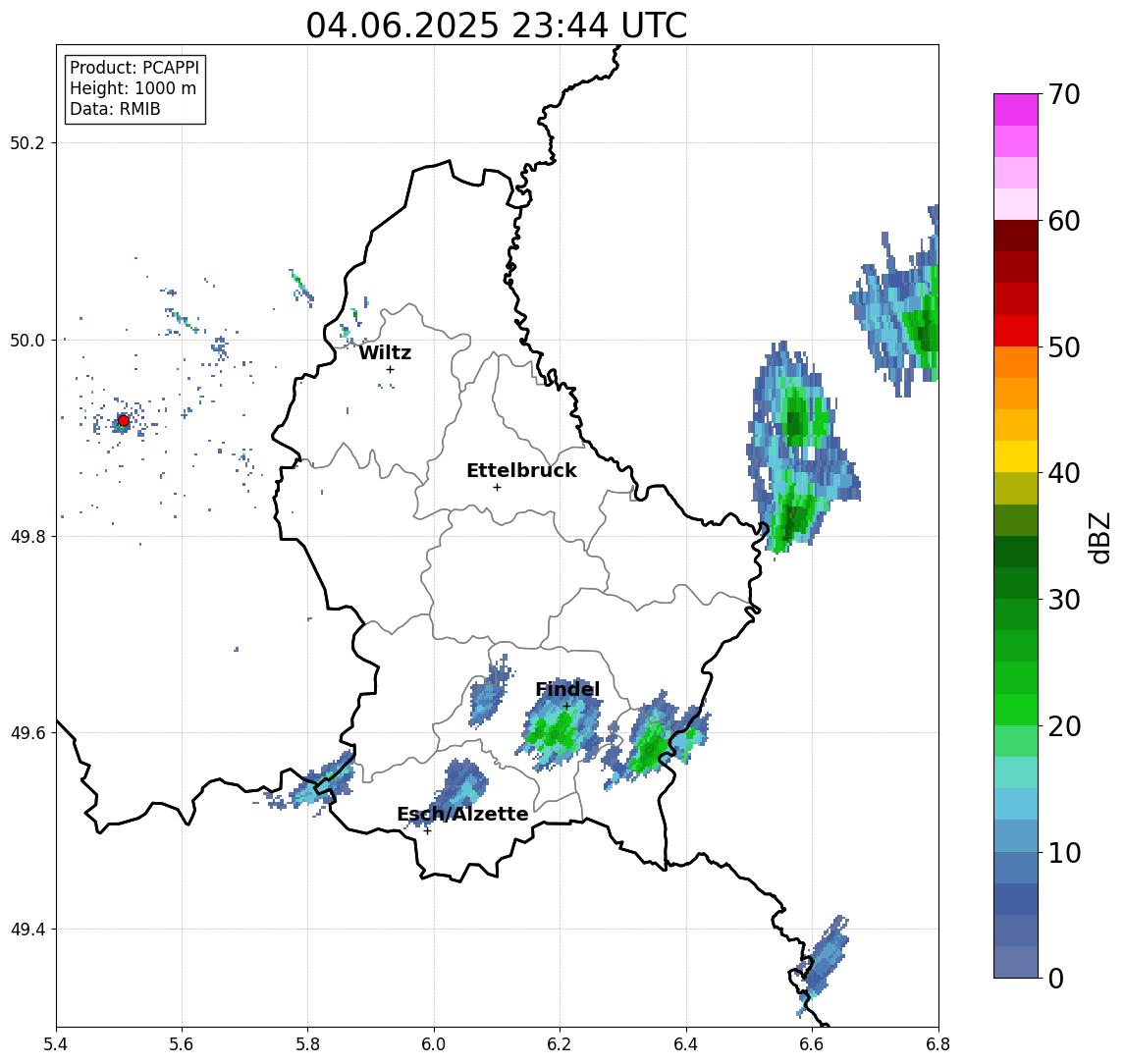Viewport: 1124px width, 1064px height.
Task: Click the red dot radar marker
Action: pyautogui.click(x=124, y=421)
